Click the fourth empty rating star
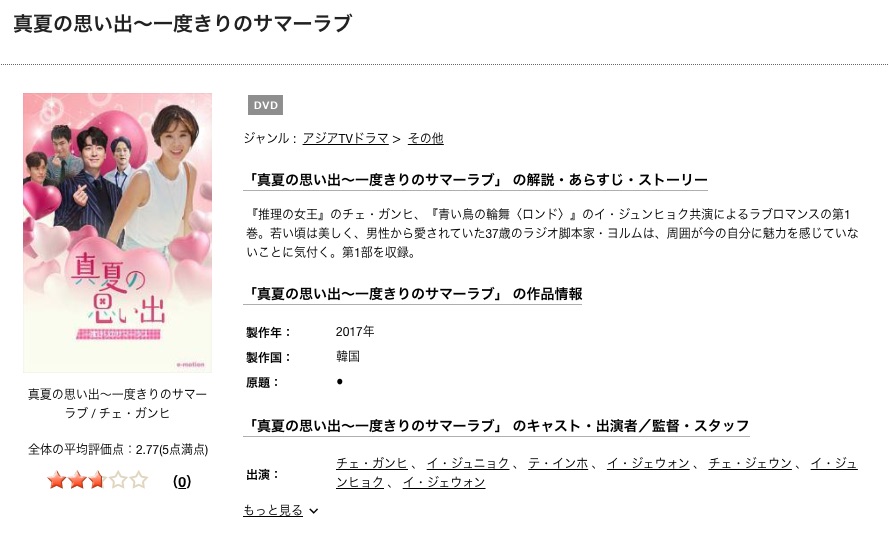The height and width of the screenshot is (542, 888). point(118,480)
